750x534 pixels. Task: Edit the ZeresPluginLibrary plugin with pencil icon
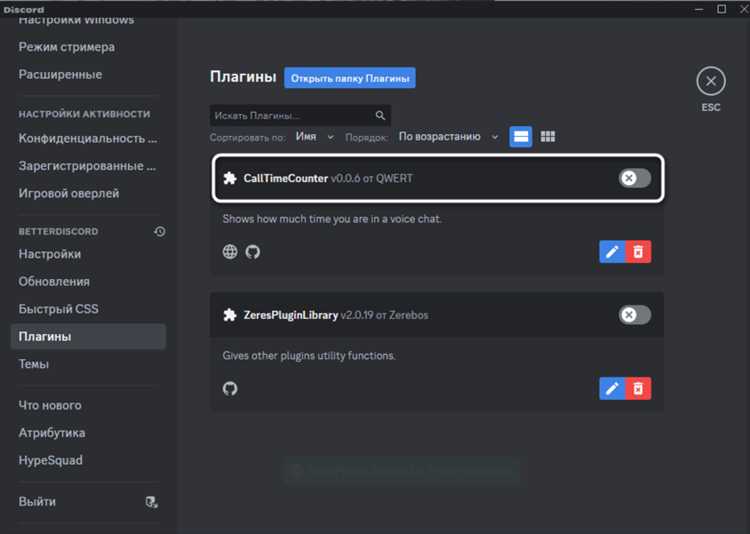point(612,388)
